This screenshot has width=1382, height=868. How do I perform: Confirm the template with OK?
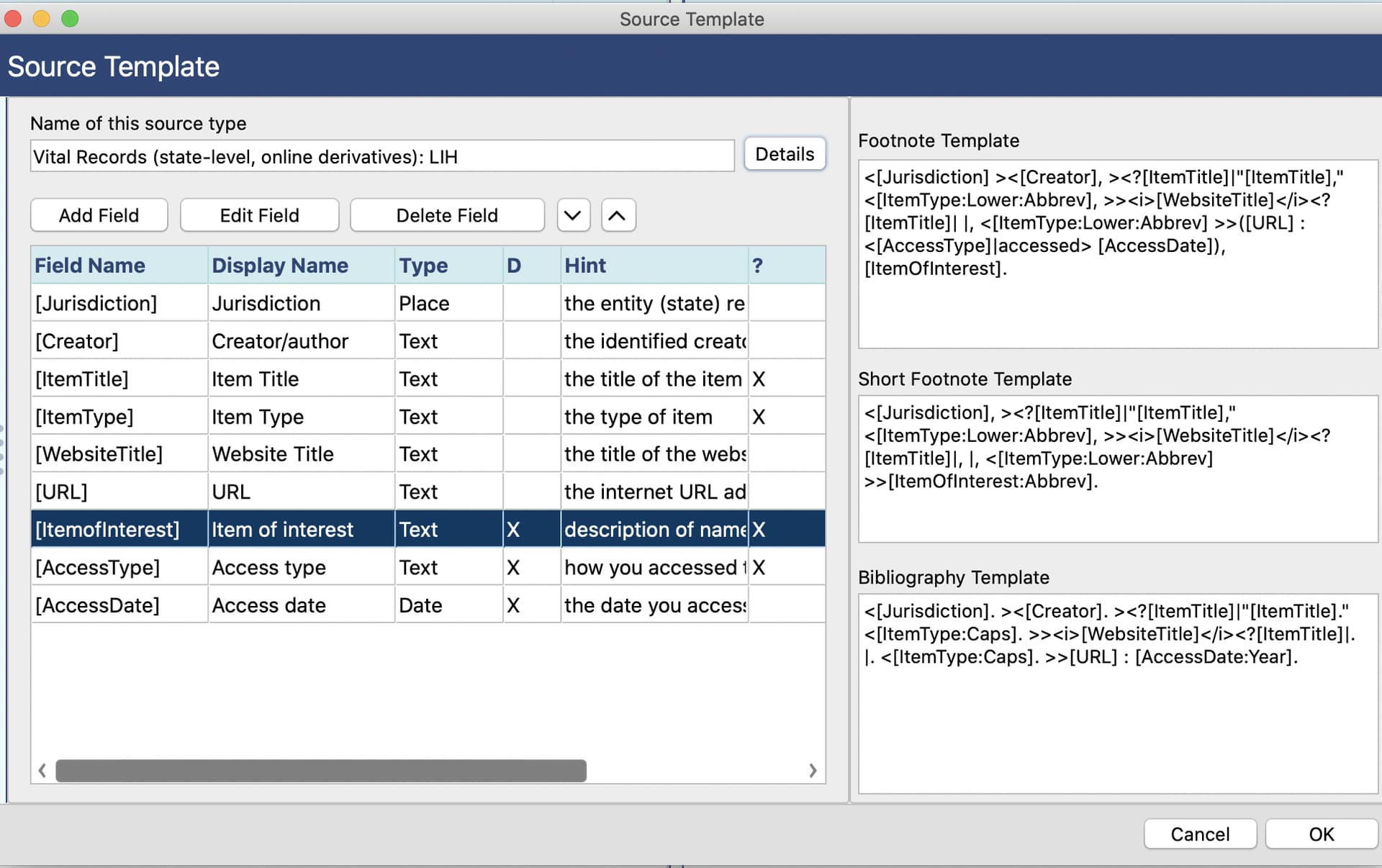(x=1321, y=834)
